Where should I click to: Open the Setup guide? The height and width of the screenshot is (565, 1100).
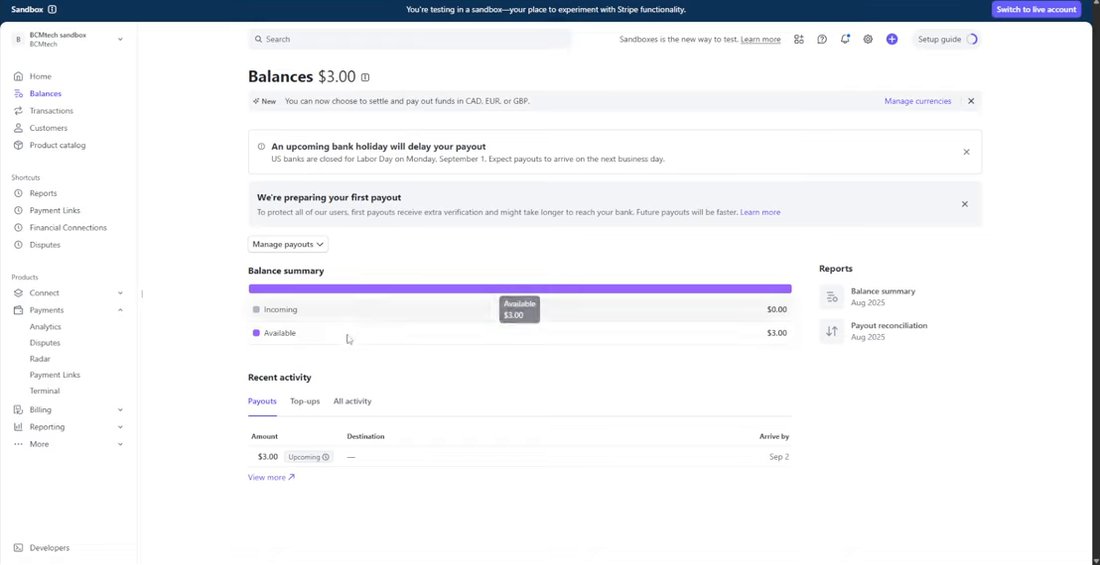pos(947,39)
